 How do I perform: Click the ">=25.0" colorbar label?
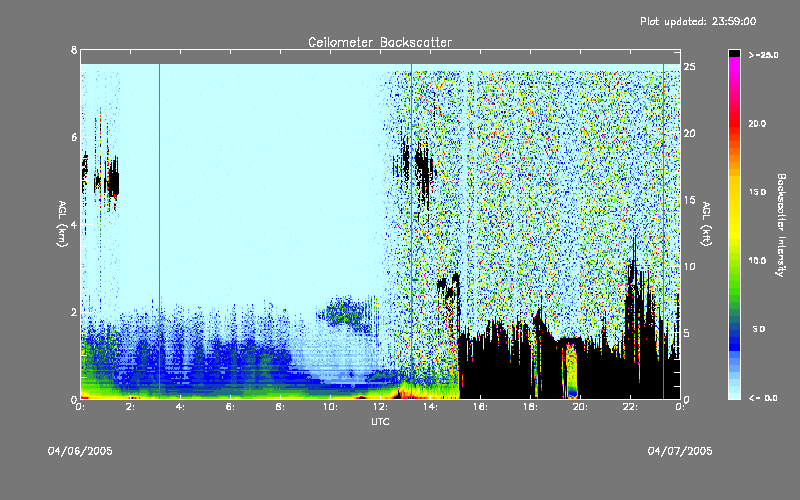coord(763,55)
